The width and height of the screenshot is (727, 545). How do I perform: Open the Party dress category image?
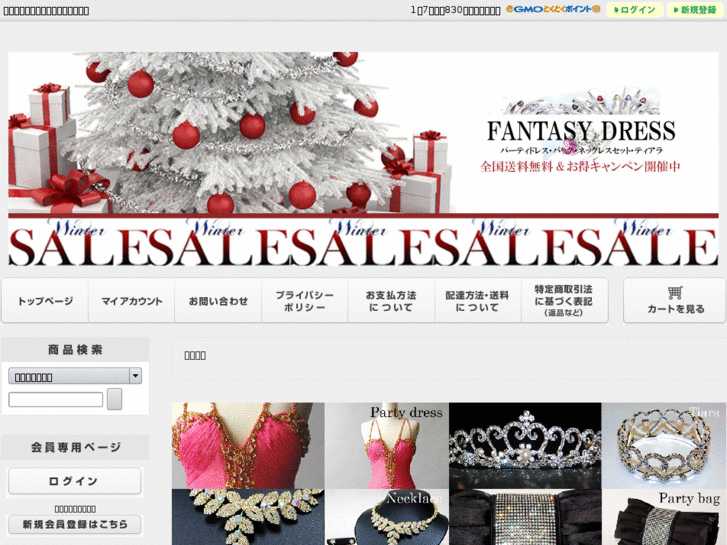pyautogui.click(x=387, y=445)
